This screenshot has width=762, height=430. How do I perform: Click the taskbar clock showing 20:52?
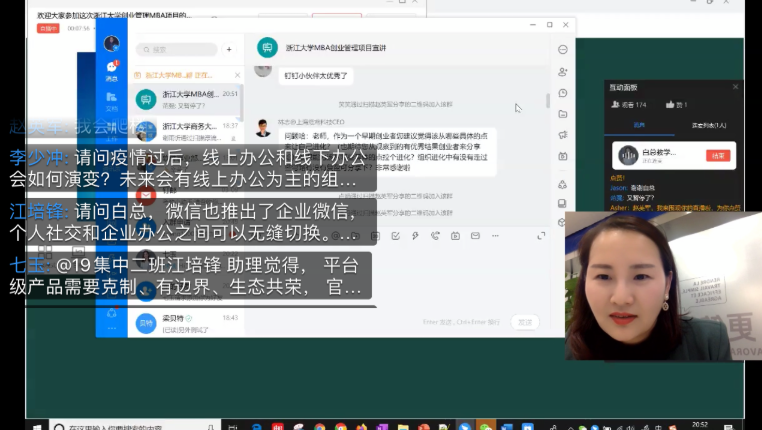pyautogui.click(x=700, y=426)
